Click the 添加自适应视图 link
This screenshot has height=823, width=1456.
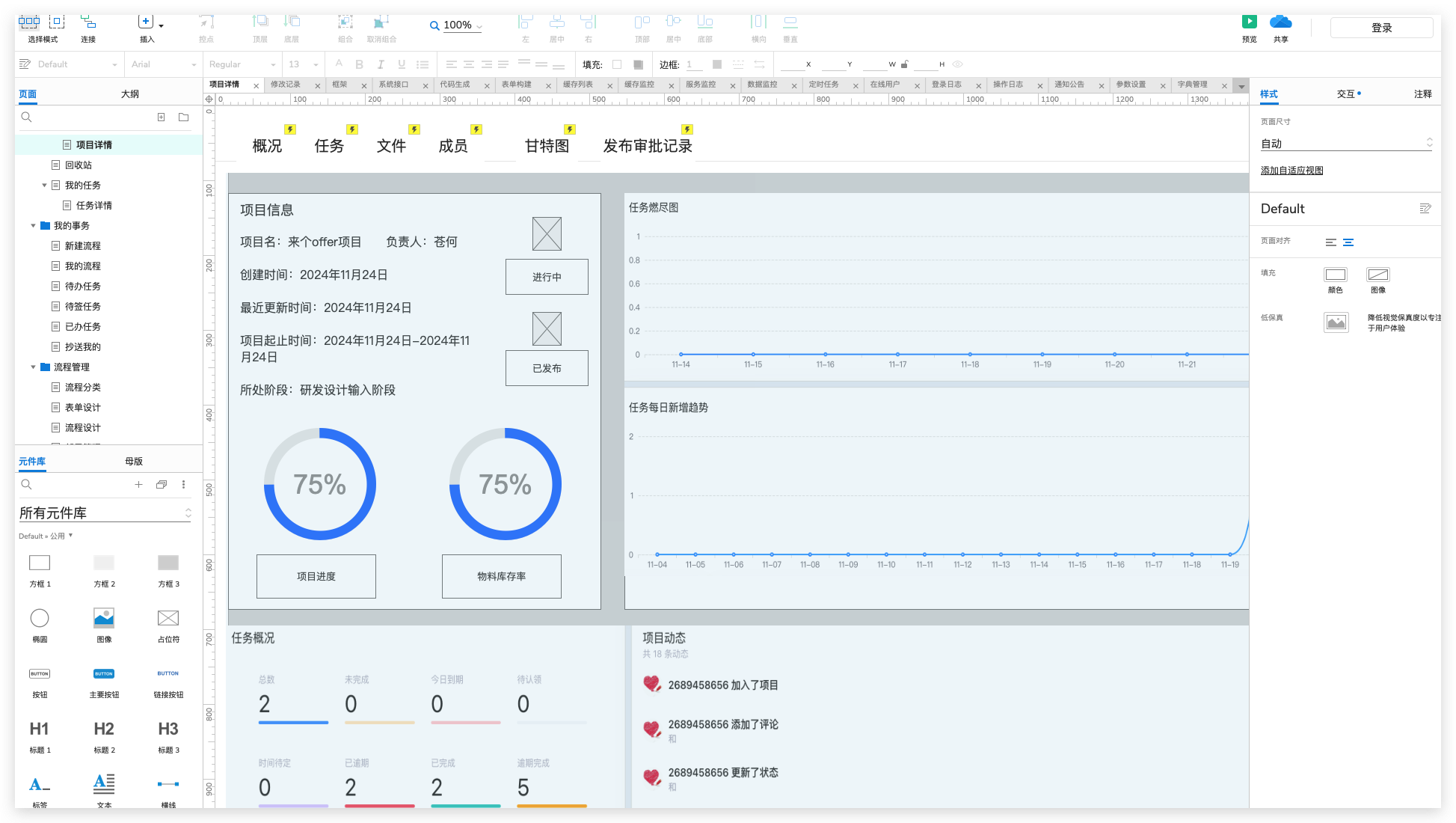pyautogui.click(x=1291, y=171)
